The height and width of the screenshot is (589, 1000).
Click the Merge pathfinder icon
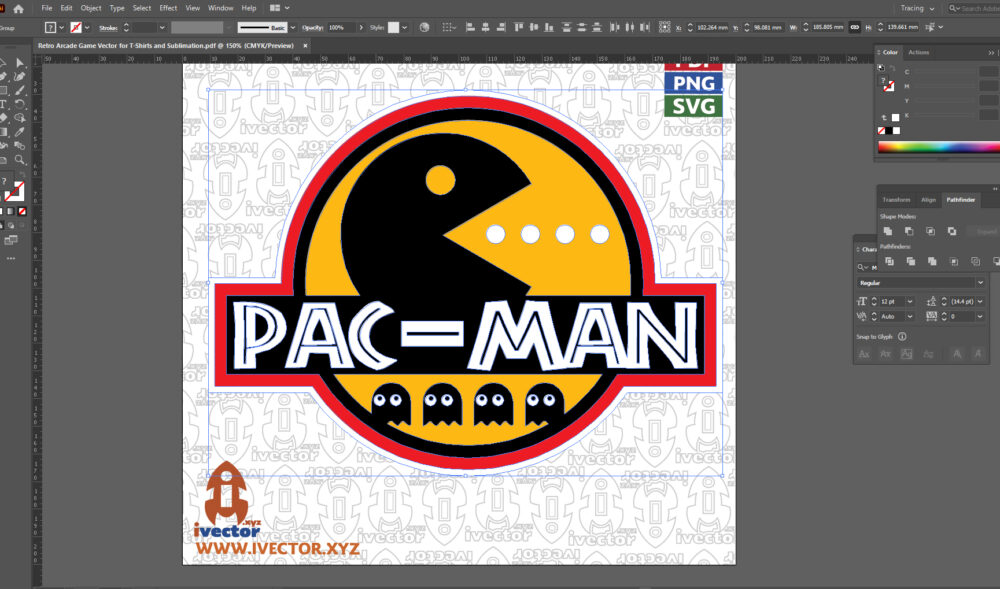(x=932, y=261)
